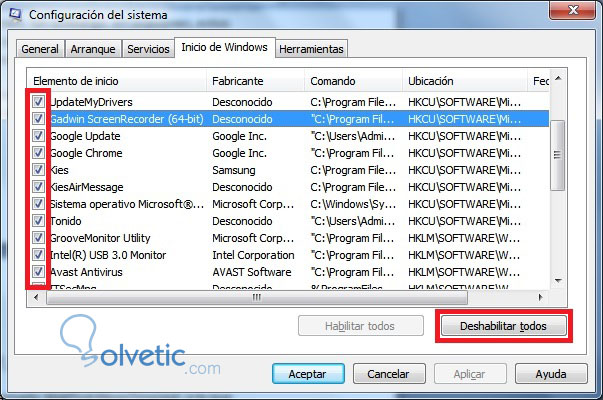Confirm with the Aceptar button
This screenshot has height=400, width=603.
[x=308, y=374]
